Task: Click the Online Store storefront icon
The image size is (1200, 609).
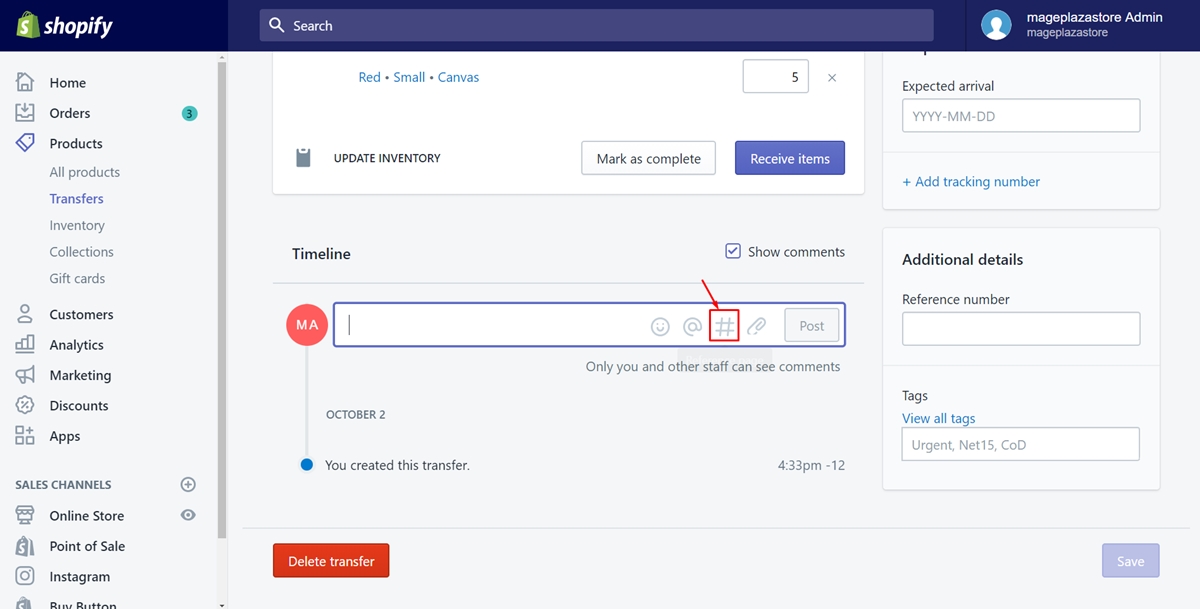Action: pos(25,515)
